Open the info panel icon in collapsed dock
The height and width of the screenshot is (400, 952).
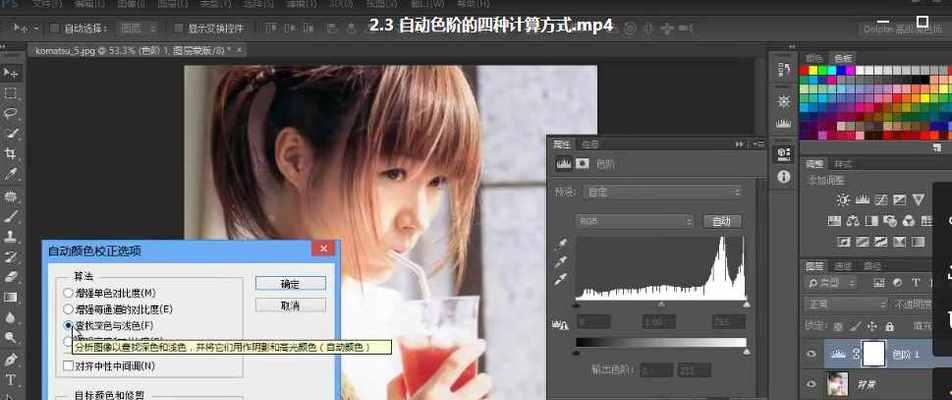tap(784, 177)
